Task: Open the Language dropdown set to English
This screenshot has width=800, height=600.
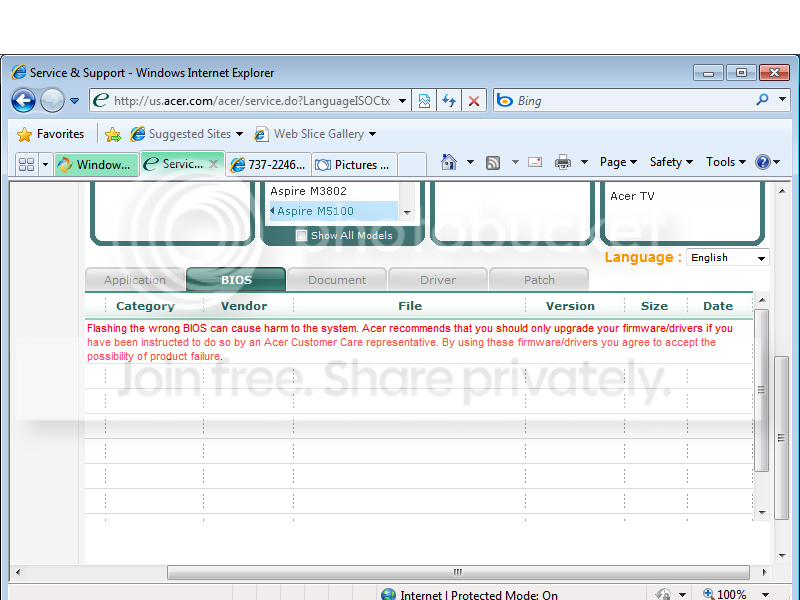Action: click(728, 258)
